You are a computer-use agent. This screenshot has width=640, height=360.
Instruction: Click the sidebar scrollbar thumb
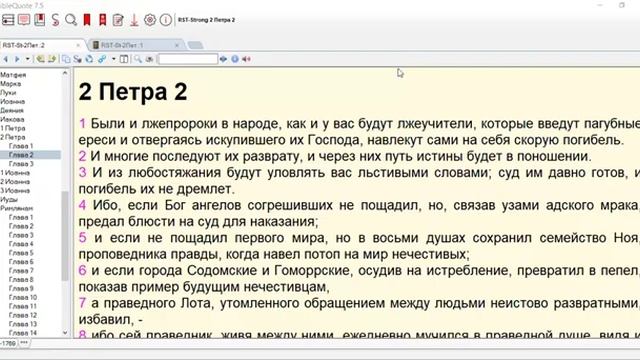click(65, 236)
